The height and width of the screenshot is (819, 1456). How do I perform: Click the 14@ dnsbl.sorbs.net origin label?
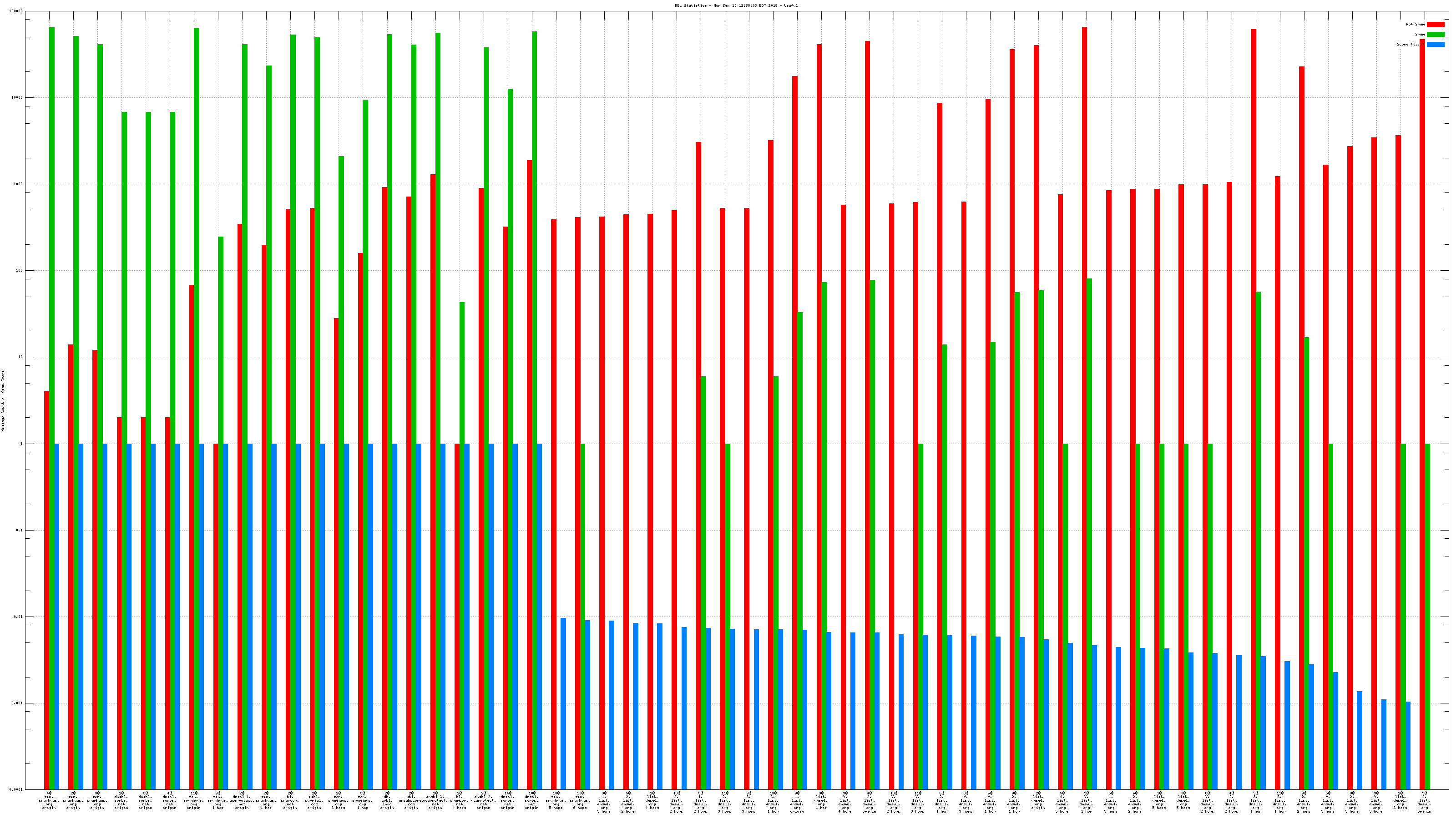(508, 800)
